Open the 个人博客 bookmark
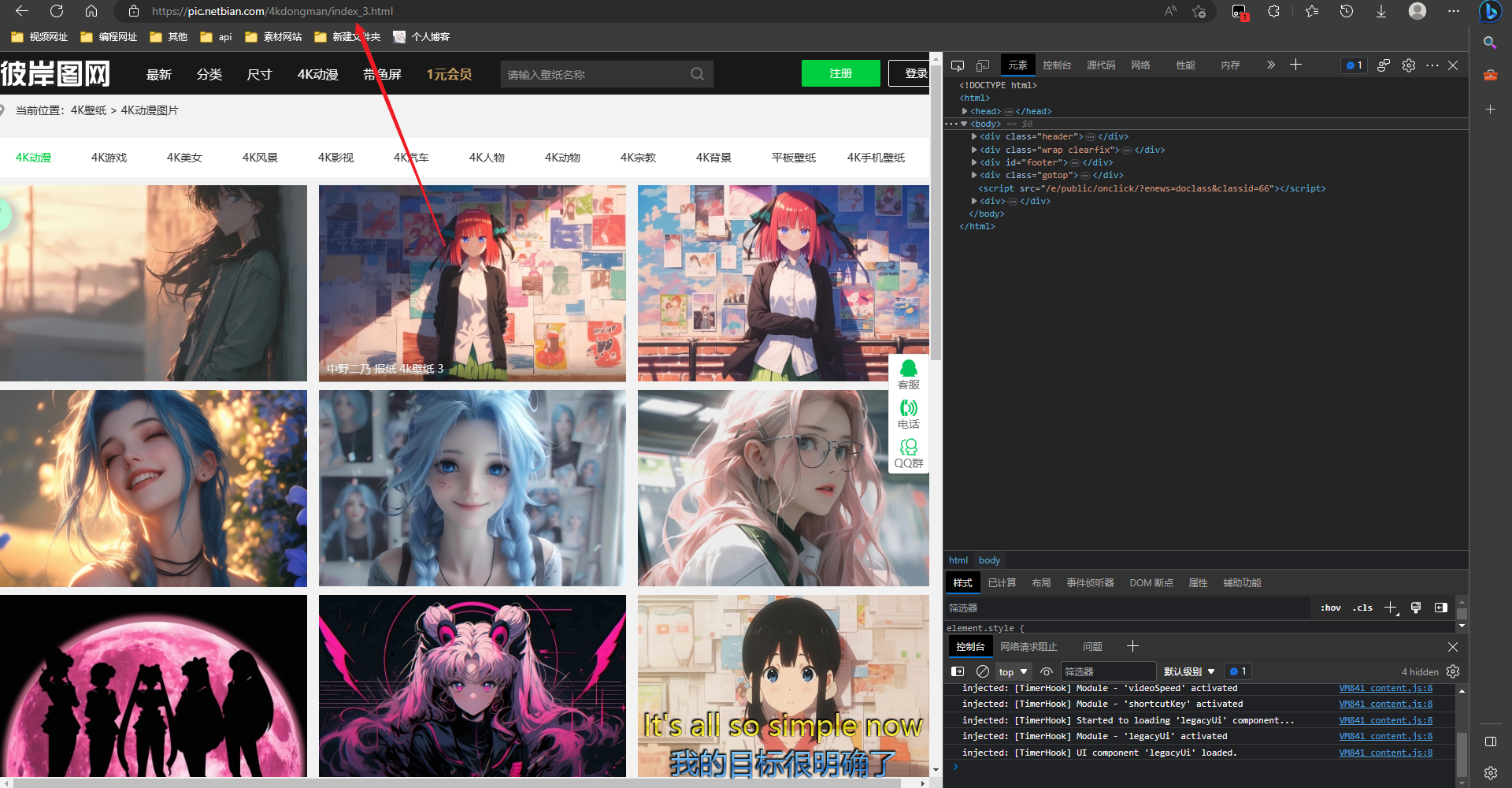The width and height of the screenshot is (1512, 788). click(x=421, y=37)
